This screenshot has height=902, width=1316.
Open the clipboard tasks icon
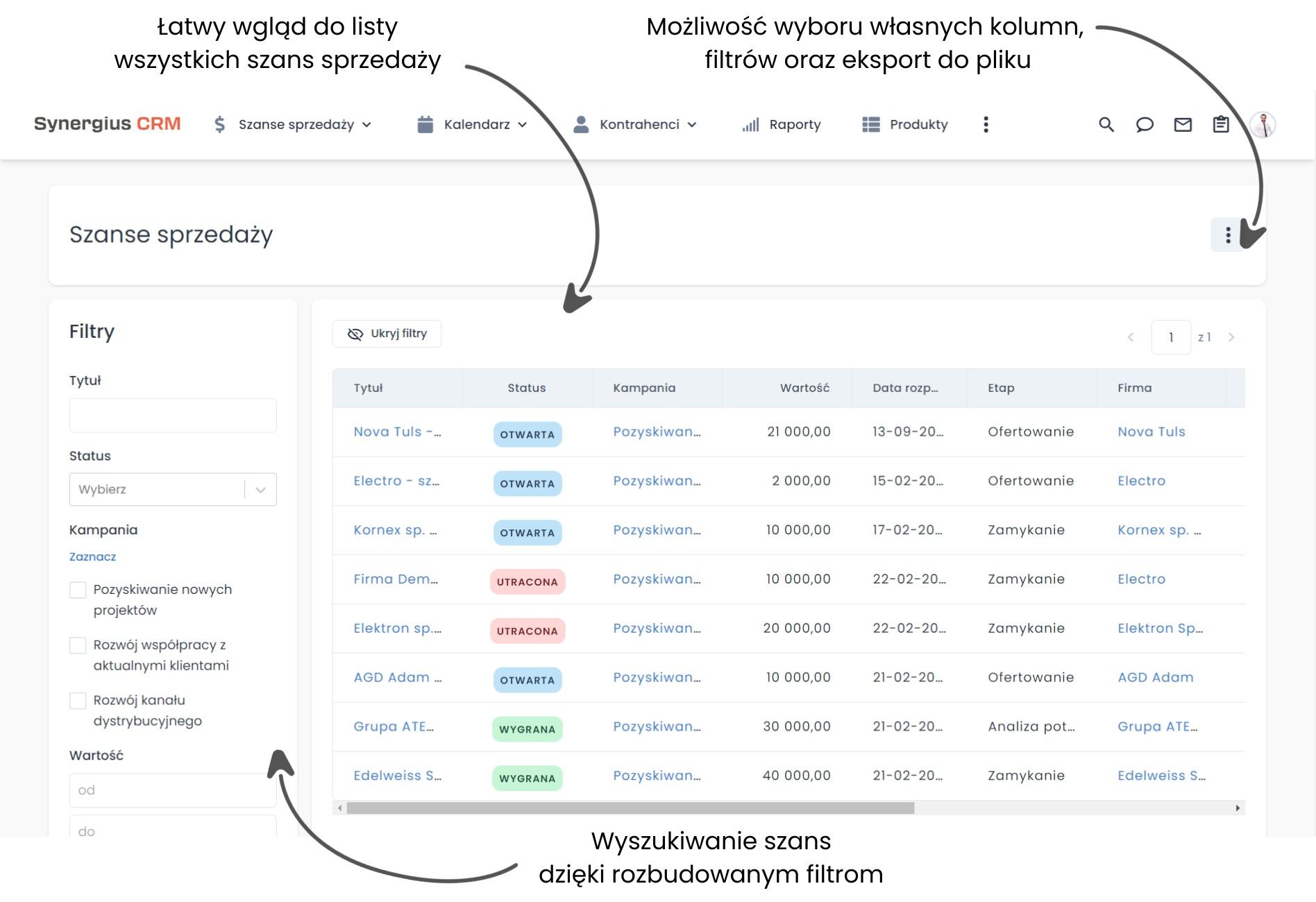coord(1221,124)
